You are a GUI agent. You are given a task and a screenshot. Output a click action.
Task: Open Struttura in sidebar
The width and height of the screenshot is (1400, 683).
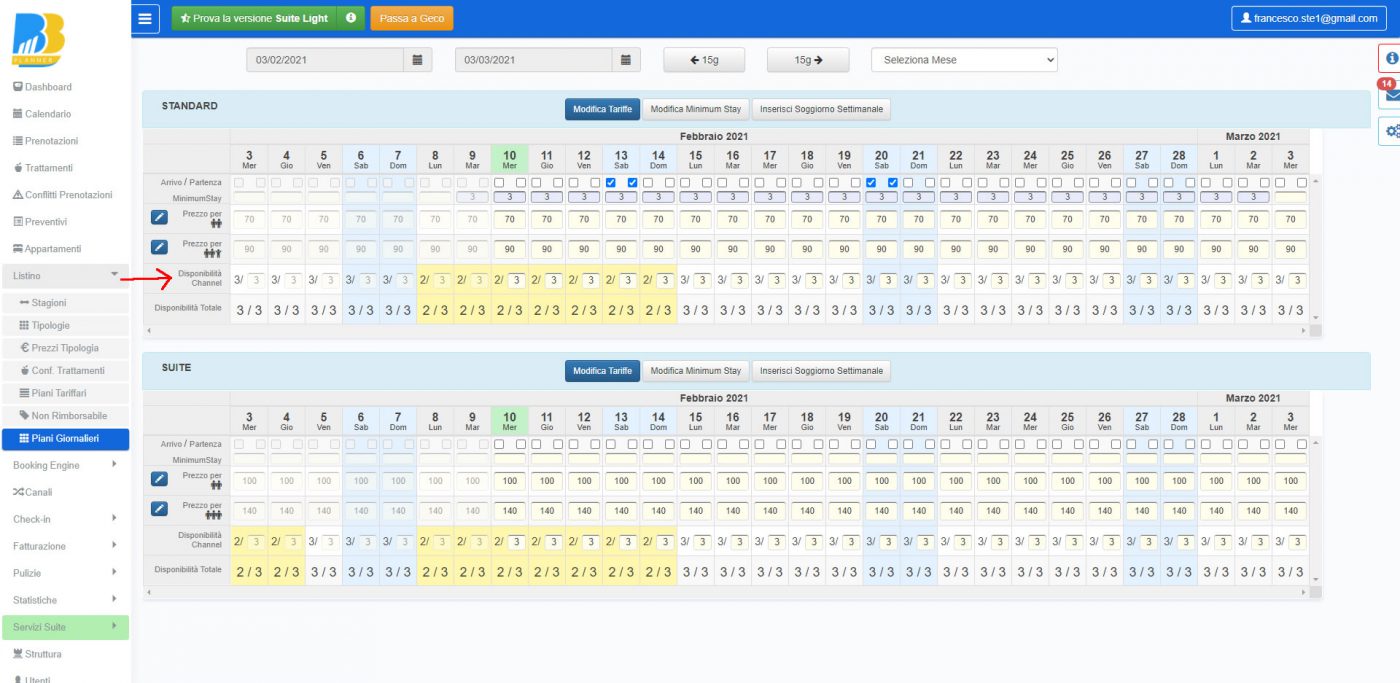[37, 654]
